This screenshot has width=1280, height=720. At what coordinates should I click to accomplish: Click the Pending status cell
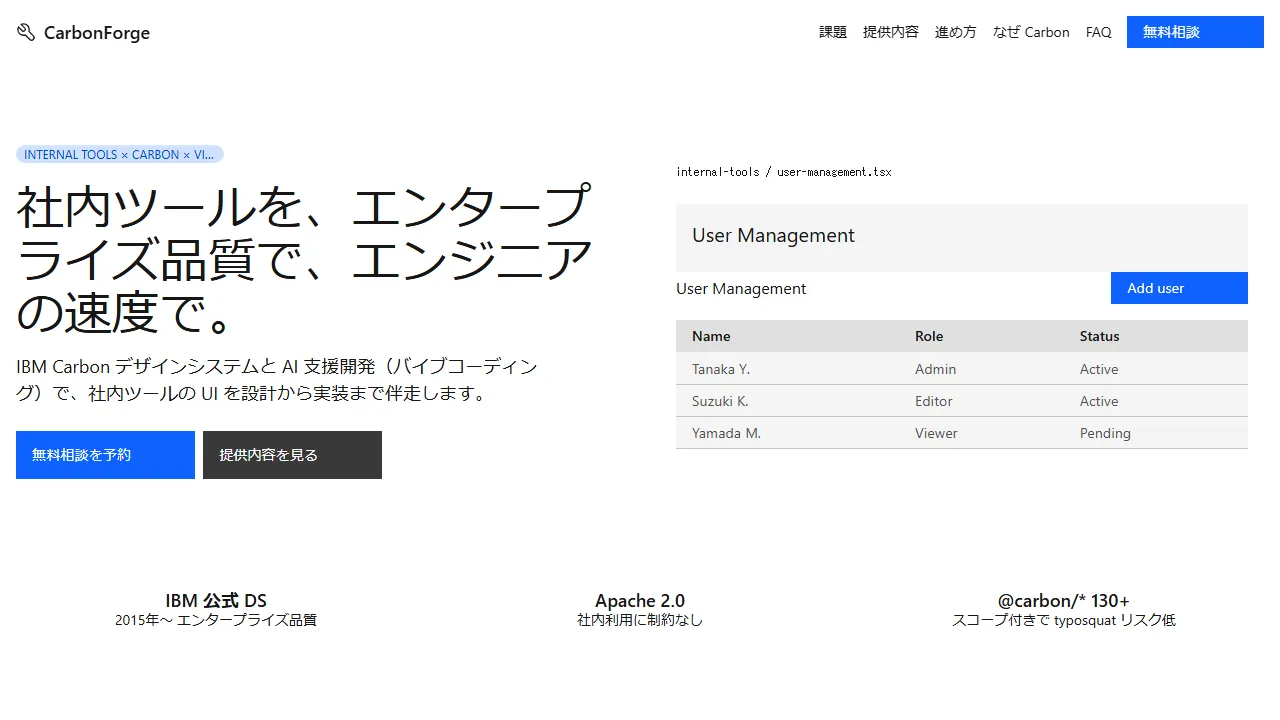[x=1105, y=433]
